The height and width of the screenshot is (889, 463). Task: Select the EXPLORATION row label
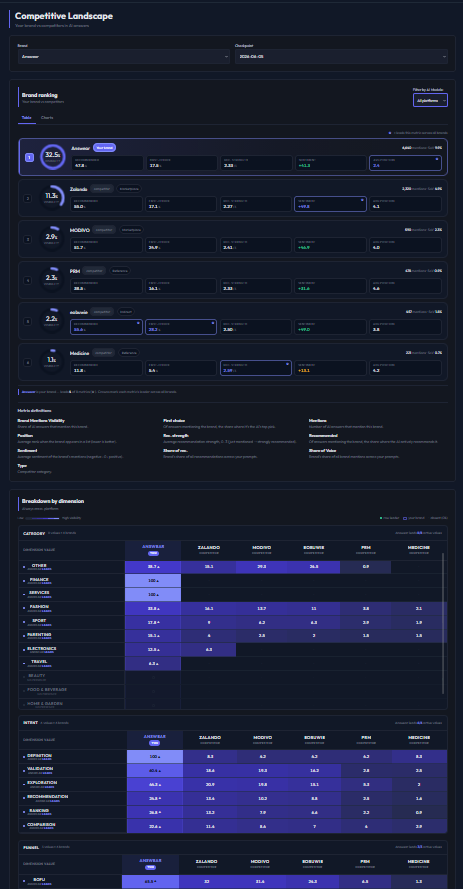(x=43, y=783)
